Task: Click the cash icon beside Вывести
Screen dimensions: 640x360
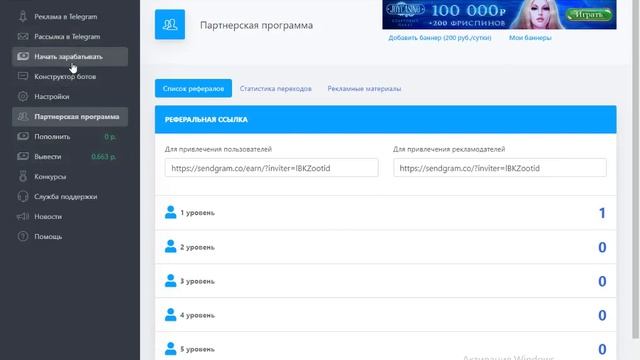Action: click(x=23, y=156)
